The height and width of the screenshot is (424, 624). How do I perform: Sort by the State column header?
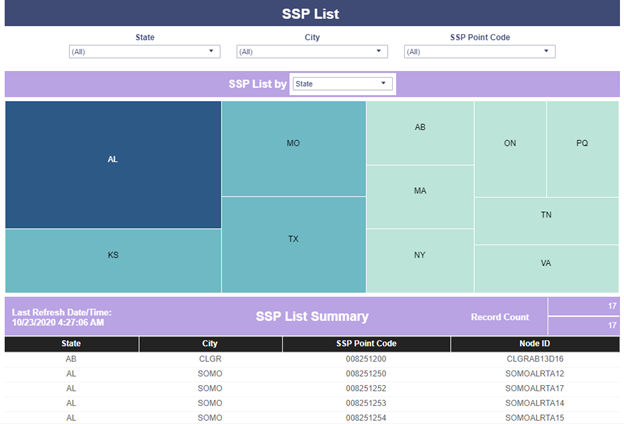(x=71, y=344)
